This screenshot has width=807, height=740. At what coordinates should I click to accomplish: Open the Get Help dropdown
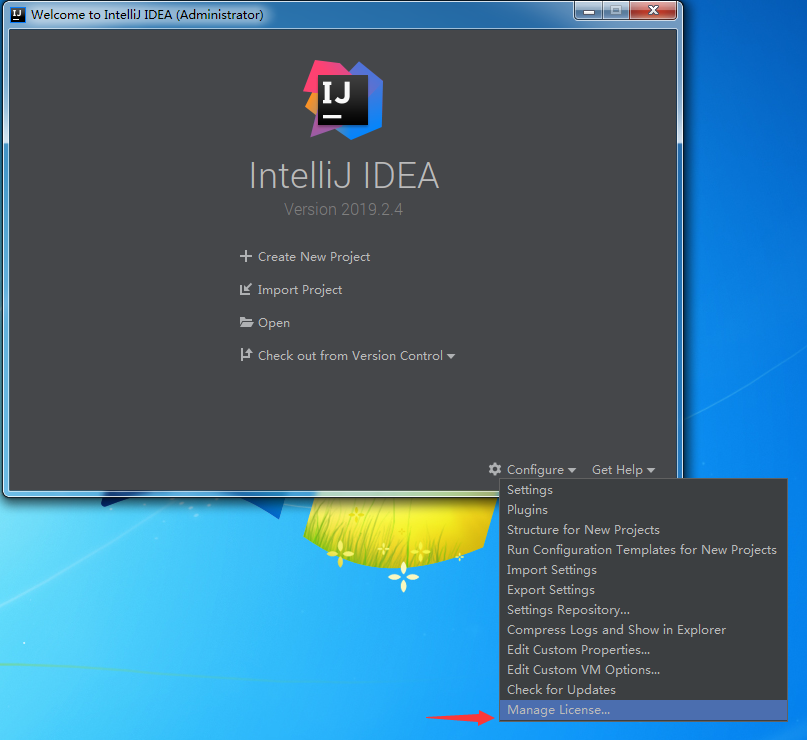click(623, 469)
